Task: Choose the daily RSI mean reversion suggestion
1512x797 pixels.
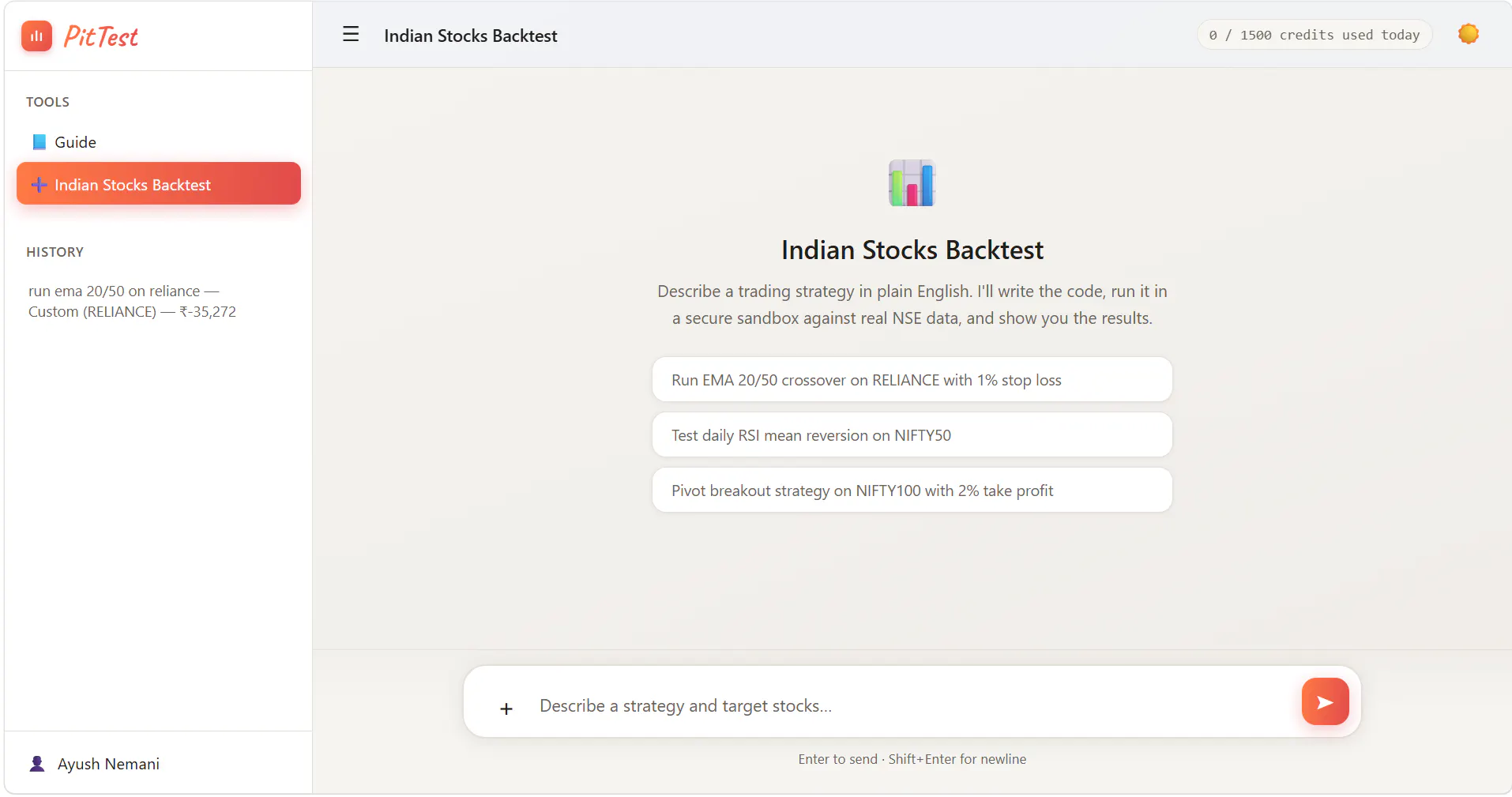Action: tap(912, 435)
